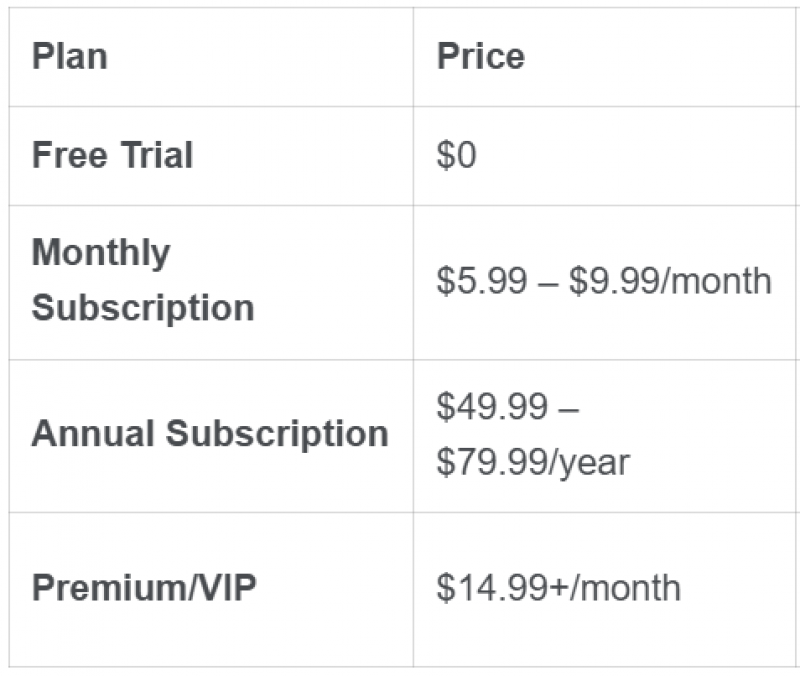Select the Free Trial plan cell
Screen dimensions: 800x676
click(x=112, y=156)
